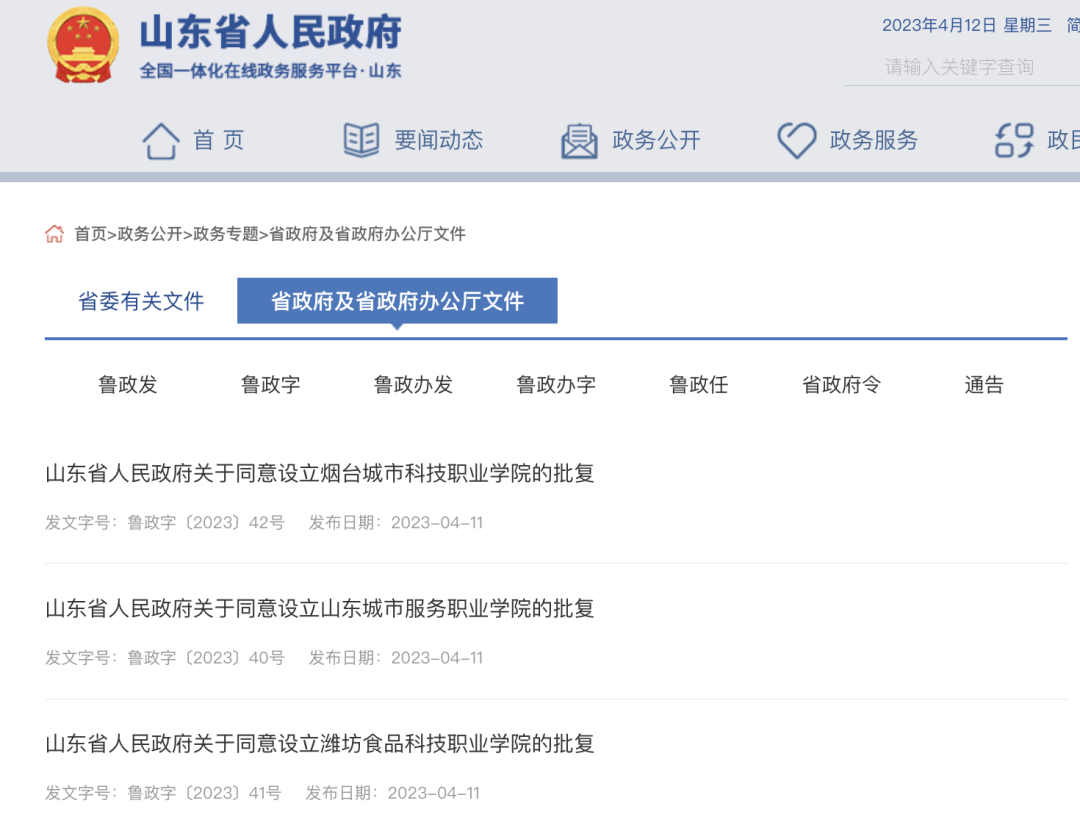Open the 烟台城市科技职业学院 approval document

(320, 473)
